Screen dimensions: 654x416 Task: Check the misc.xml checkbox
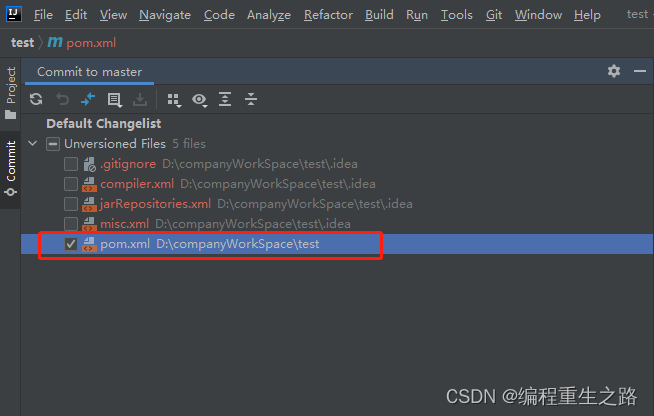point(71,224)
